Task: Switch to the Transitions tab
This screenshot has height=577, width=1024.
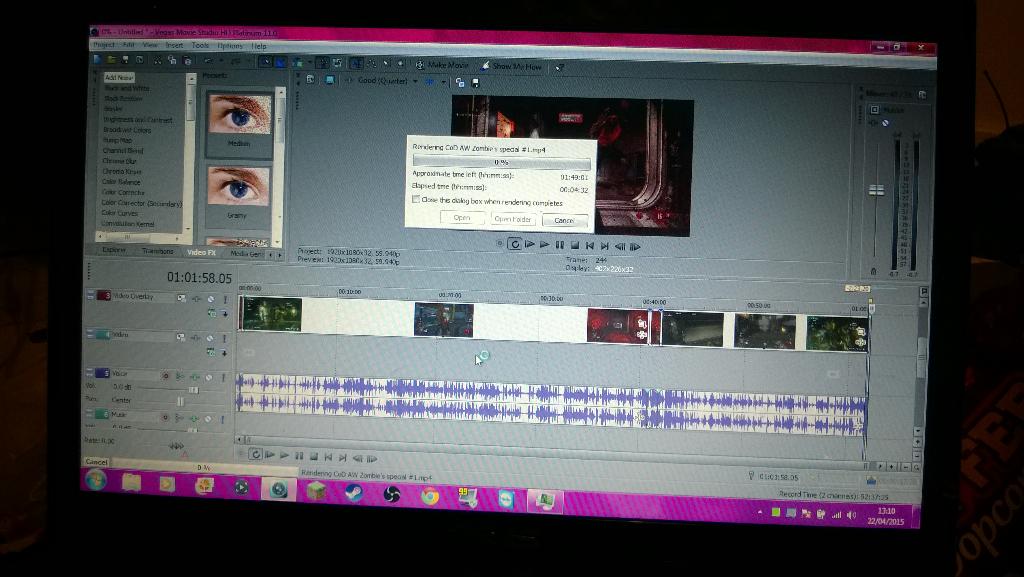Action: tap(158, 251)
